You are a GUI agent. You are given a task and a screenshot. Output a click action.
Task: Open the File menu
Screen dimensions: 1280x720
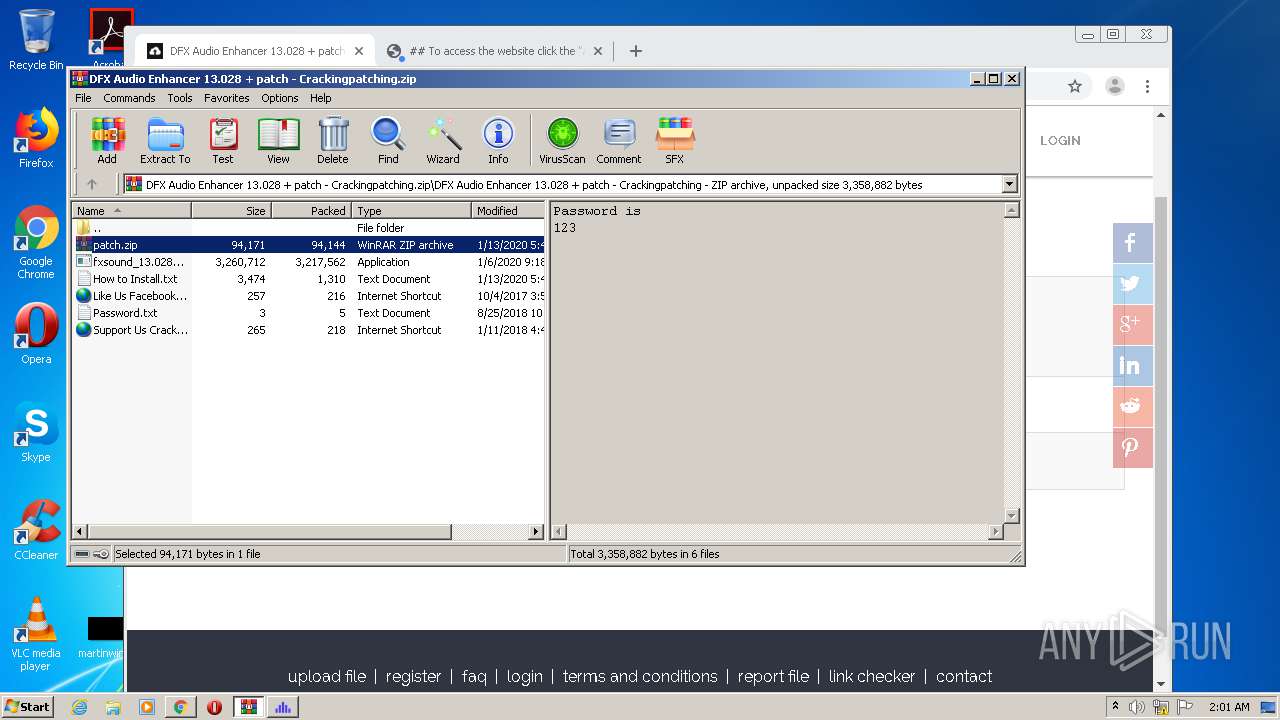coord(83,98)
